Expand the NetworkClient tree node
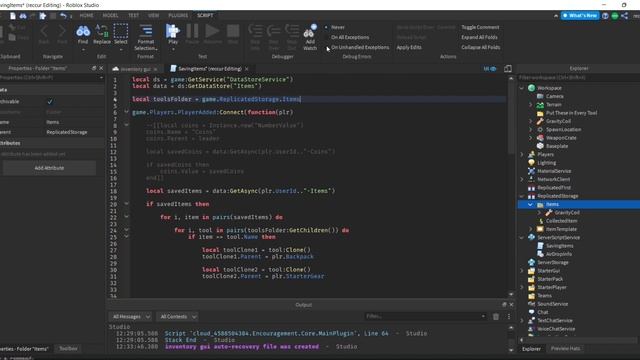Screen dimensions: 640x360 [x=522, y=179]
